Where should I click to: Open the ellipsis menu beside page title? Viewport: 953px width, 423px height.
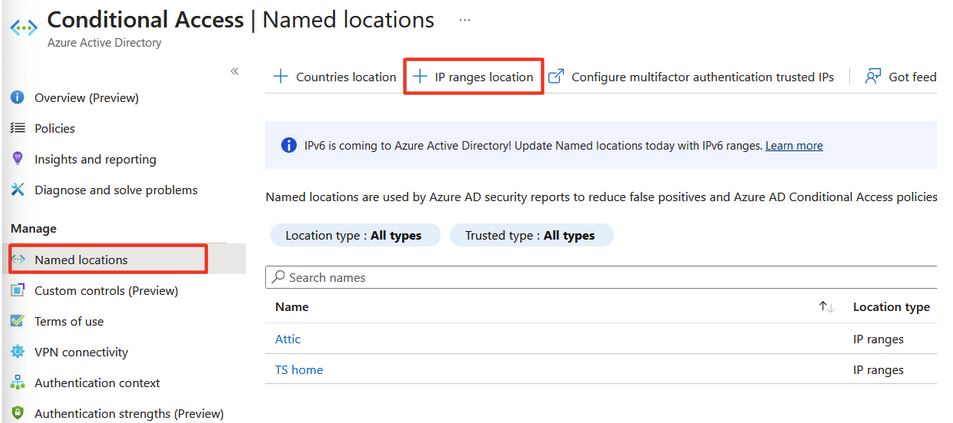(x=465, y=20)
